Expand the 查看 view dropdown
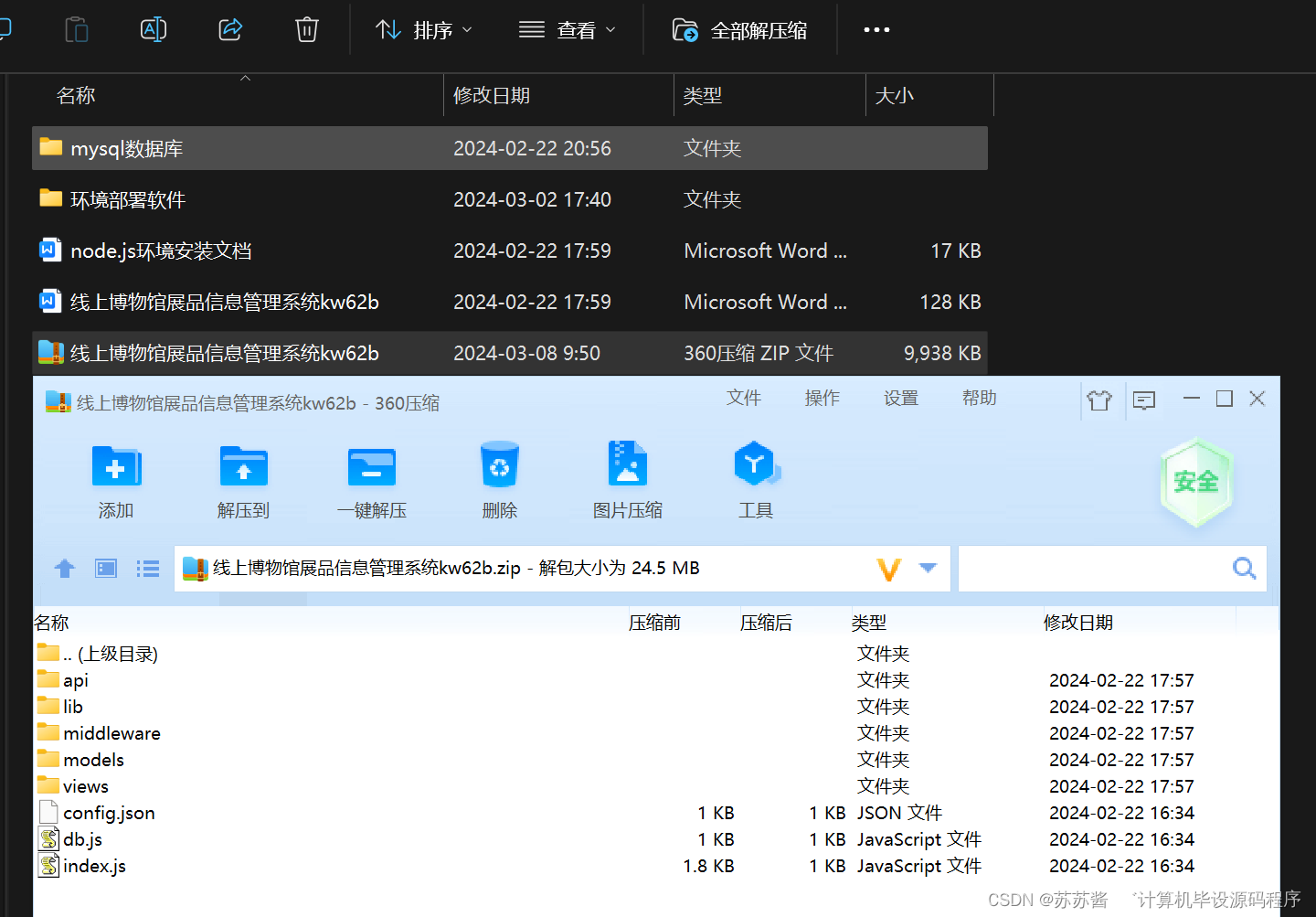Viewport: 1316px width, 917px height. tap(568, 29)
